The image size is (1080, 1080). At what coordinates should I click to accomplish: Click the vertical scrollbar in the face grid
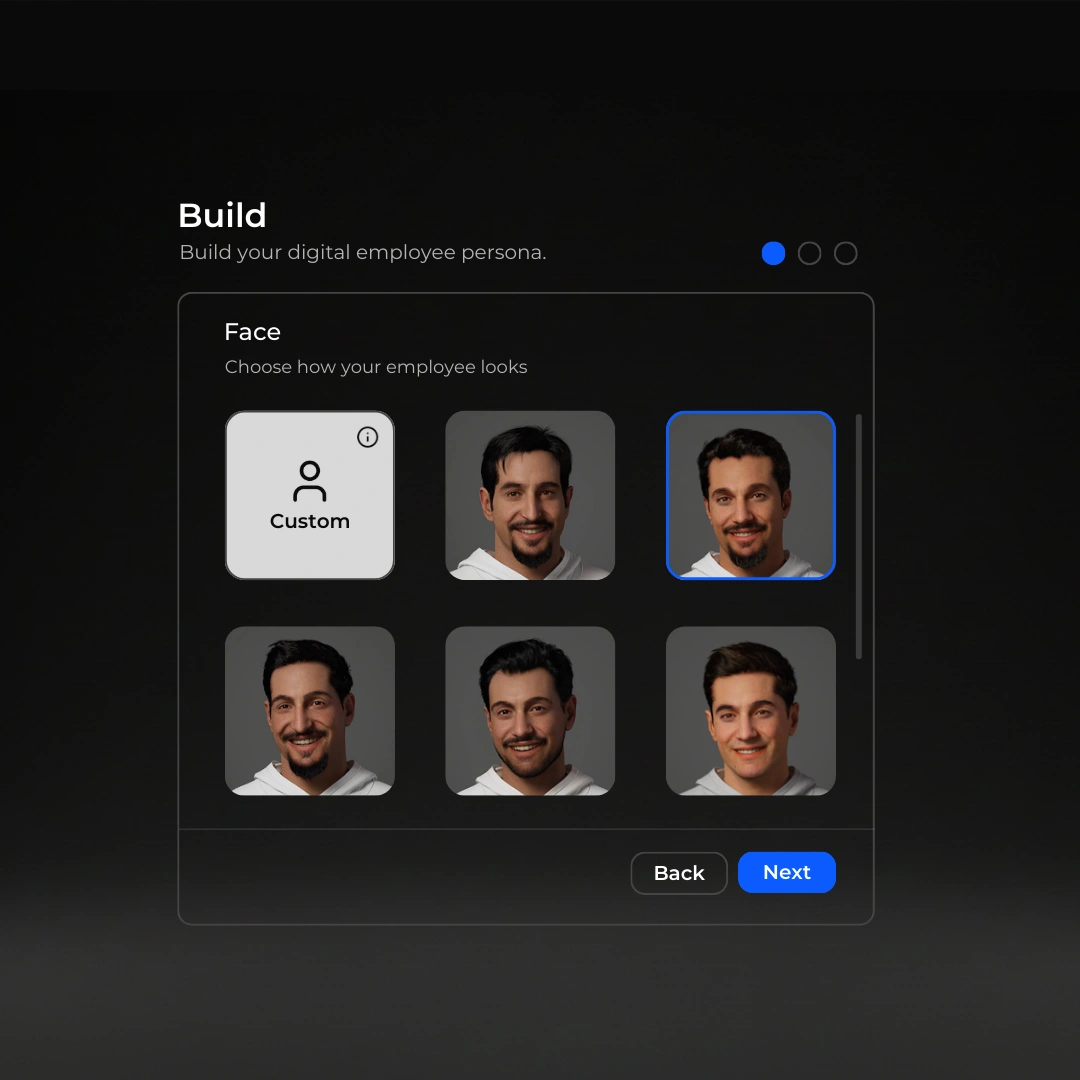pyautogui.click(x=858, y=535)
